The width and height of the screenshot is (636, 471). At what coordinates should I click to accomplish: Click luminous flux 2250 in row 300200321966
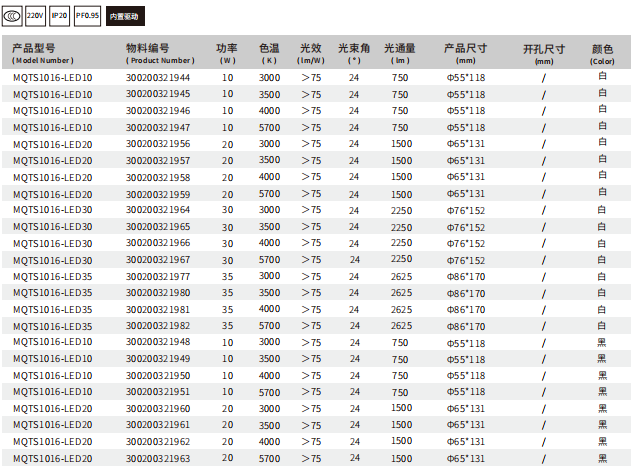tap(402, 243)
